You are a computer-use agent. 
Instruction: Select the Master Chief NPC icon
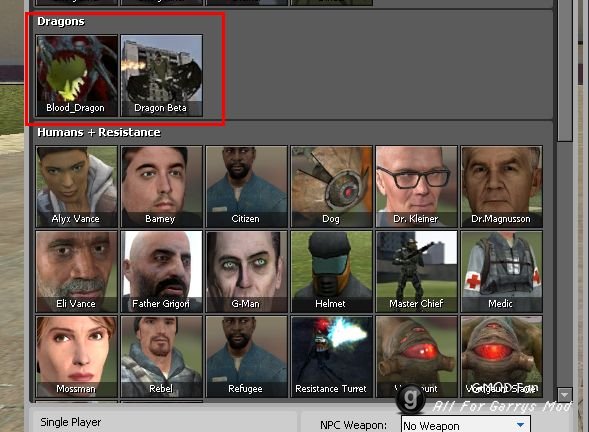coord(416,272)
